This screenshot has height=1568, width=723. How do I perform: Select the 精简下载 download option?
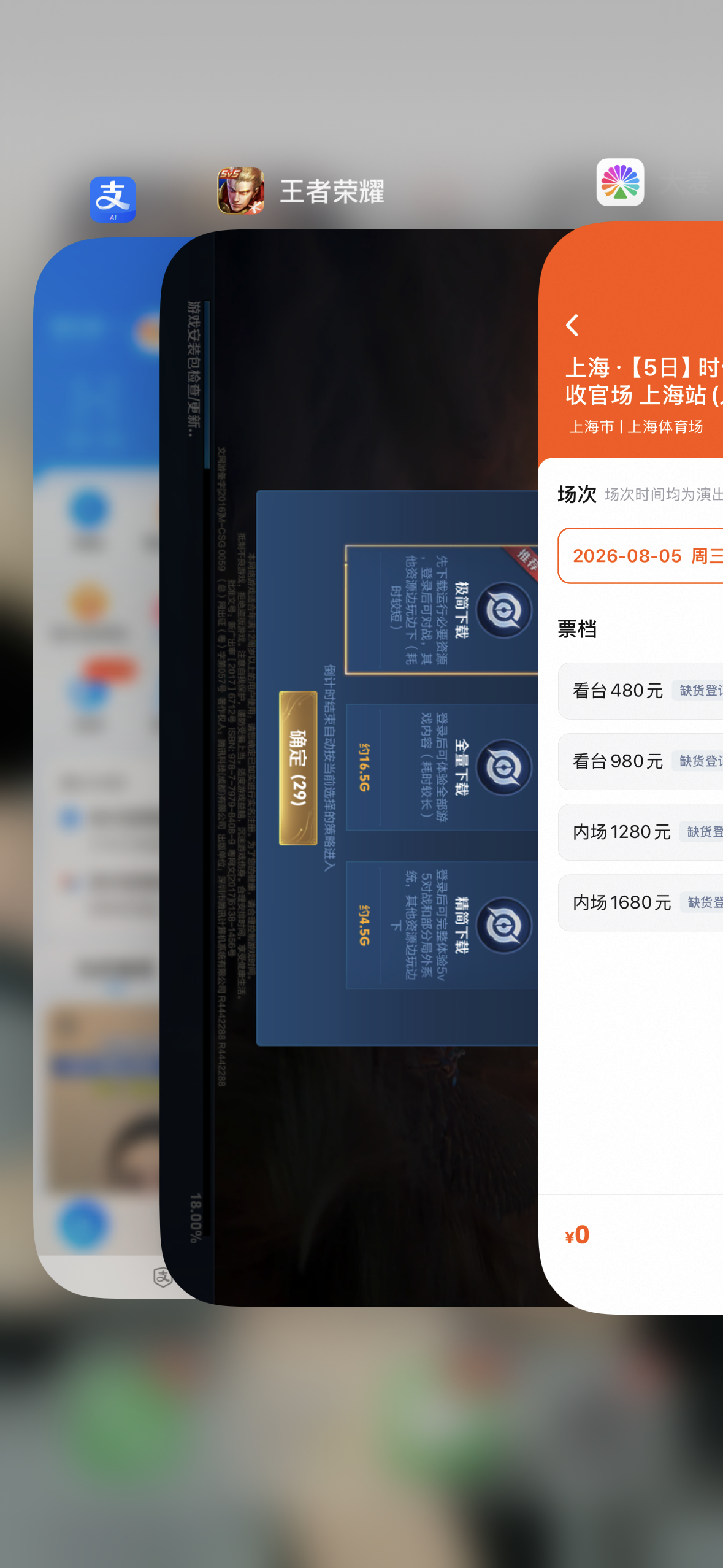tap(442, 924)
